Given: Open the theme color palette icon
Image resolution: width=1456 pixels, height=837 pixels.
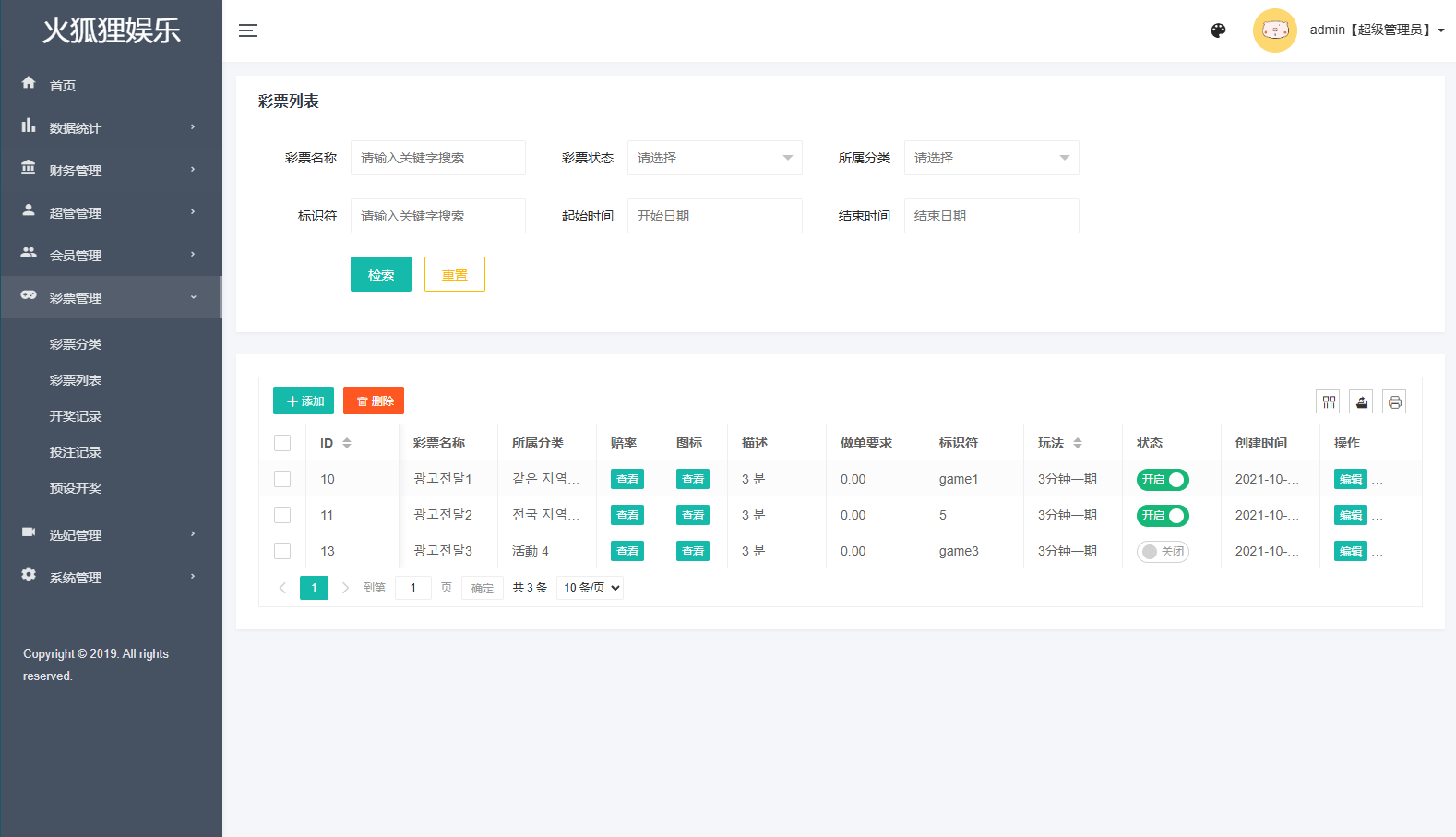Looking at the screenshot, I should click(x=1218, y=30).
